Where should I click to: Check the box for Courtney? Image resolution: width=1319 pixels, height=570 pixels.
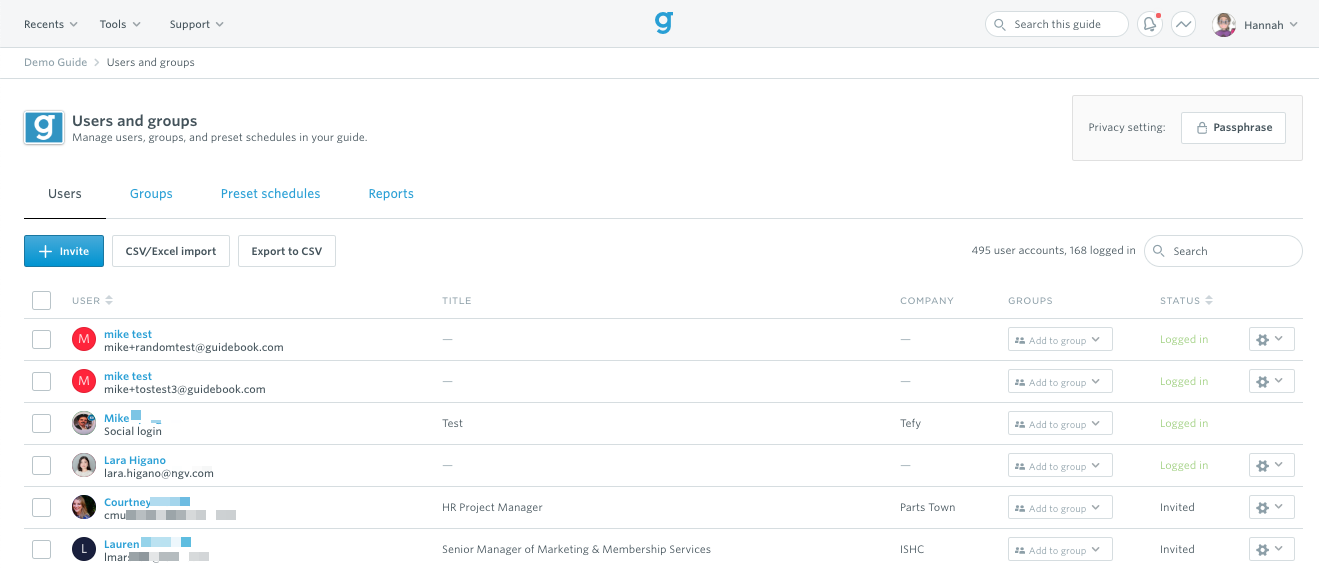[x=41, y=507]
